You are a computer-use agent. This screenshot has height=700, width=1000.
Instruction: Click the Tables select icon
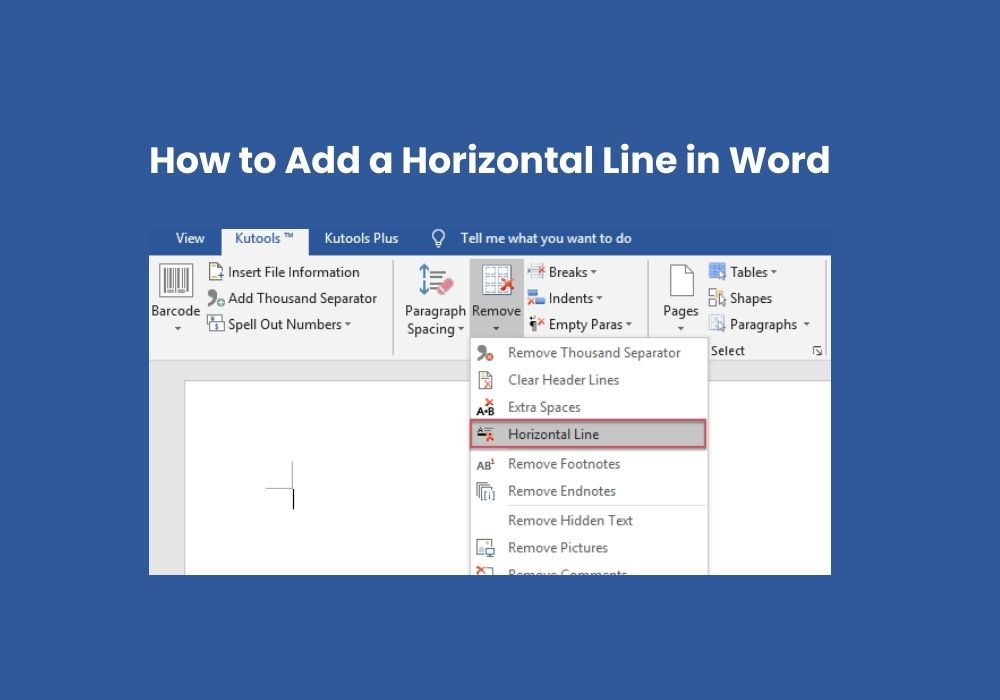pos(717,272)
